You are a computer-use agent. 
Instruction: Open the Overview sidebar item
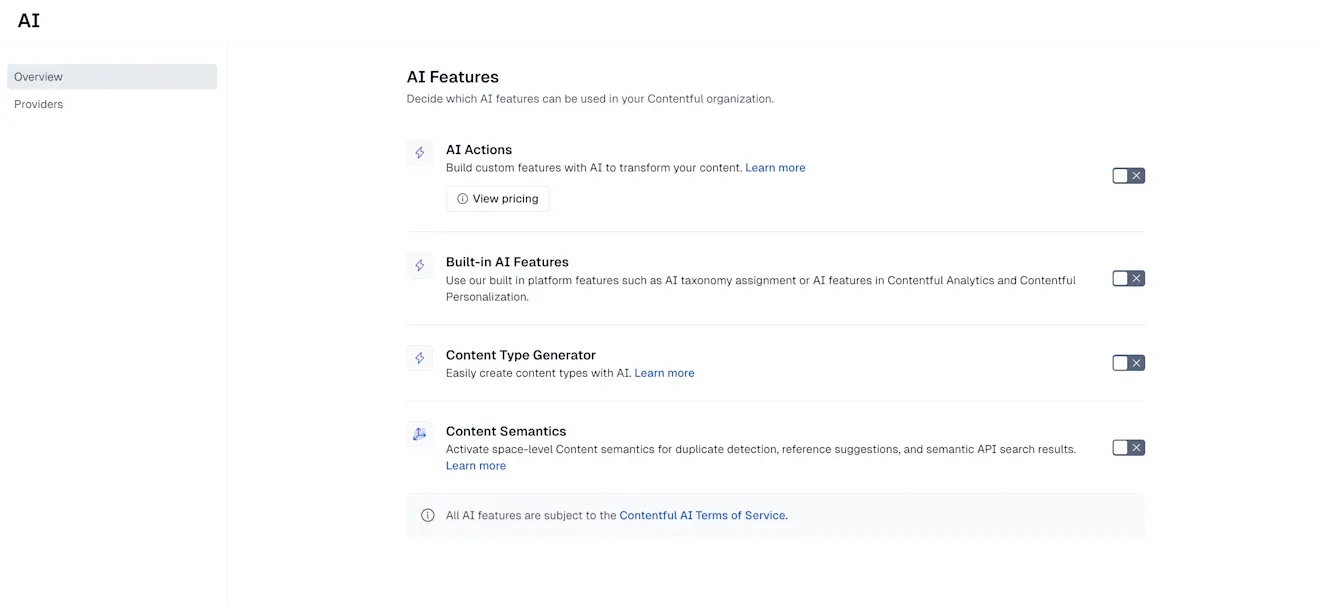[x=112, y=77]
